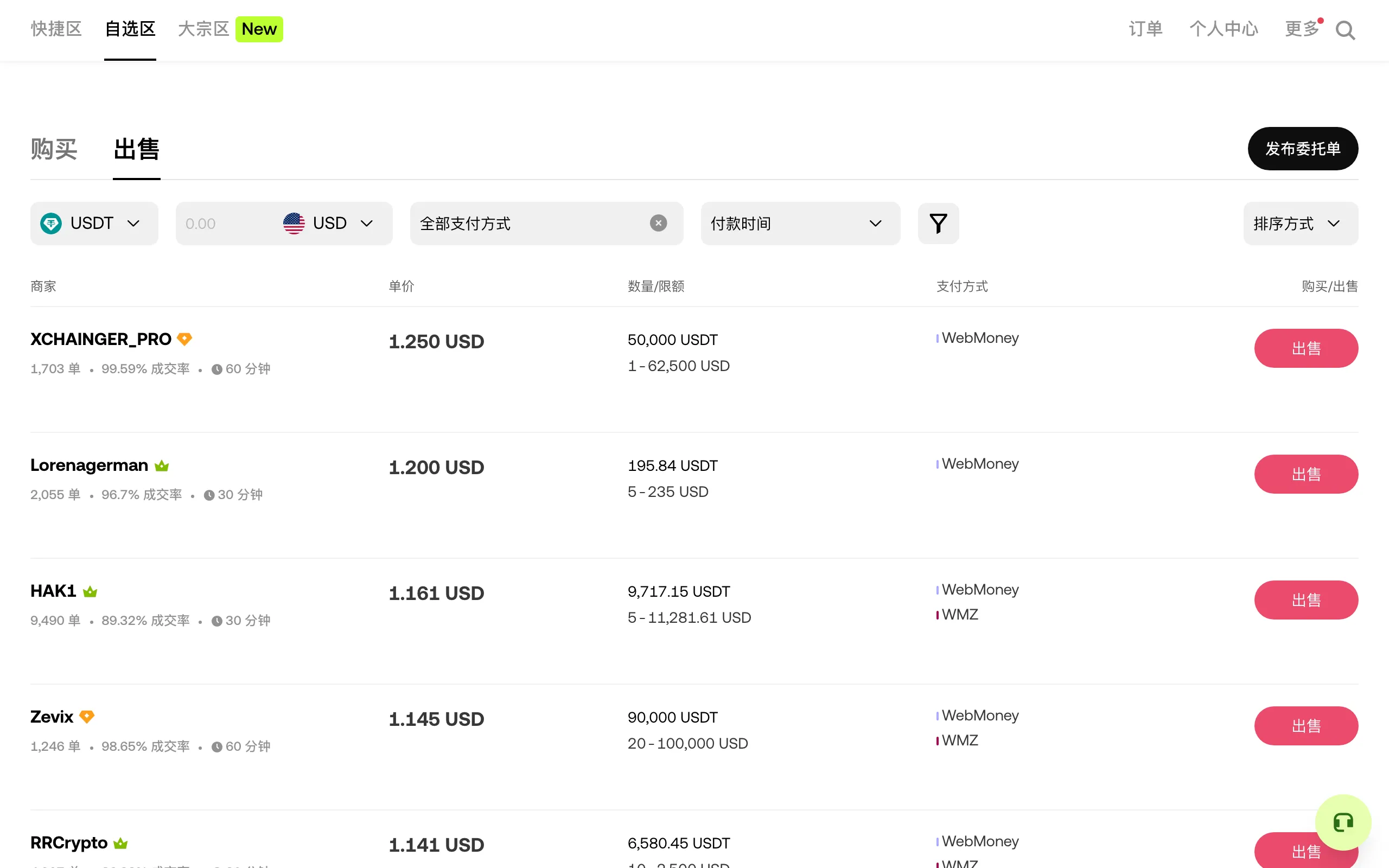1389x868 pixels.
Task: Open the search magnifier icon
Action: pyautogui.click(x=1345, y=30)
